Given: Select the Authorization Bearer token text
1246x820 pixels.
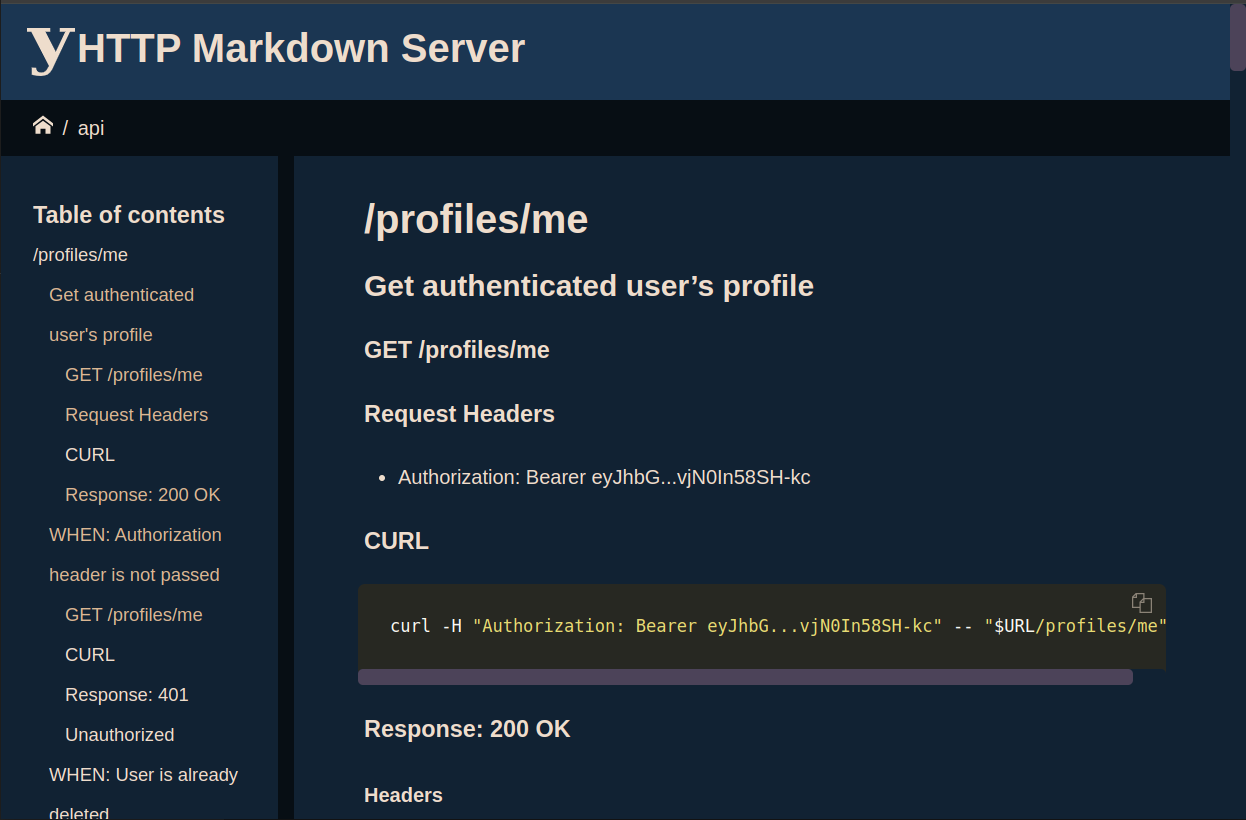Looking at the screenshot, I should click(x=604, y=477).
